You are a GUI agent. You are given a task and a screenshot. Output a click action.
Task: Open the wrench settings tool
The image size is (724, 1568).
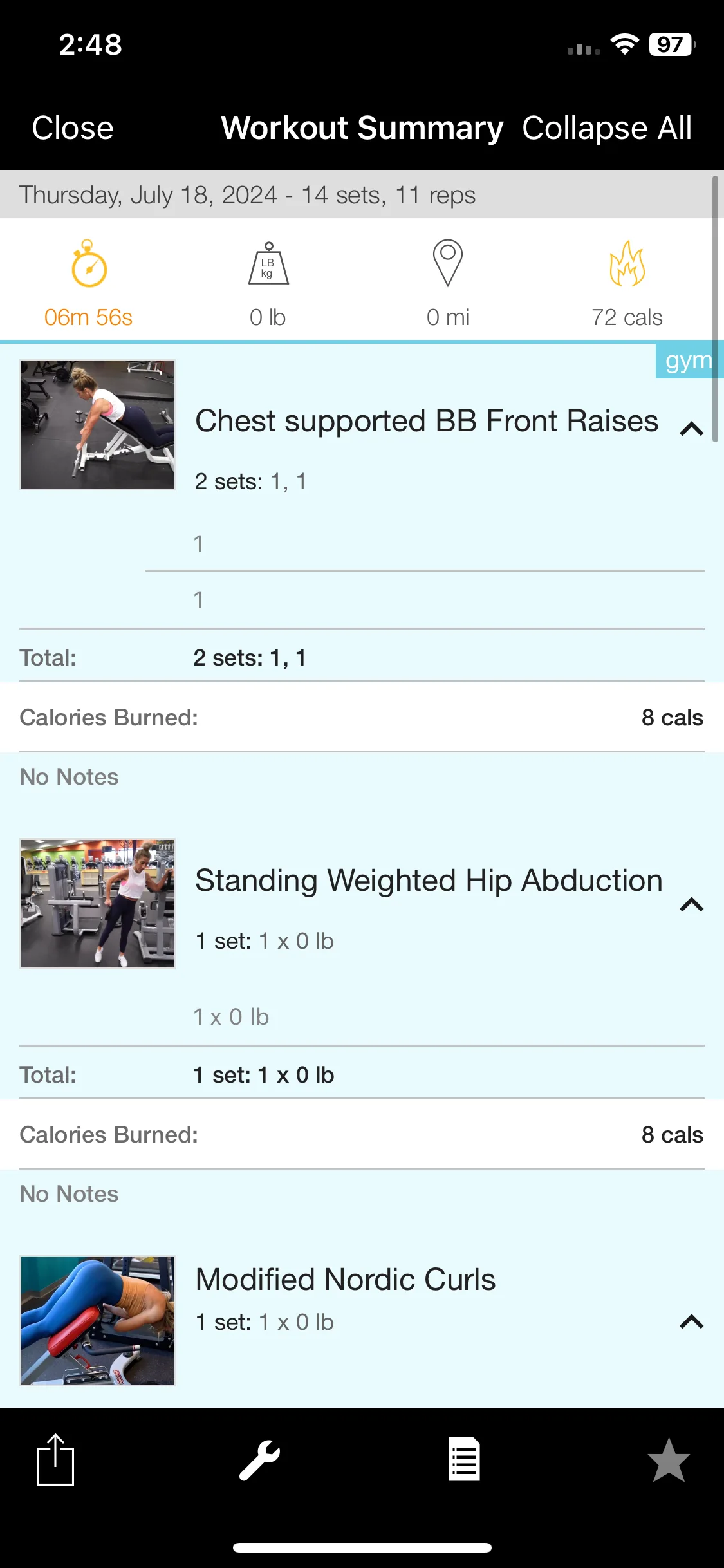coord(259,1460)
